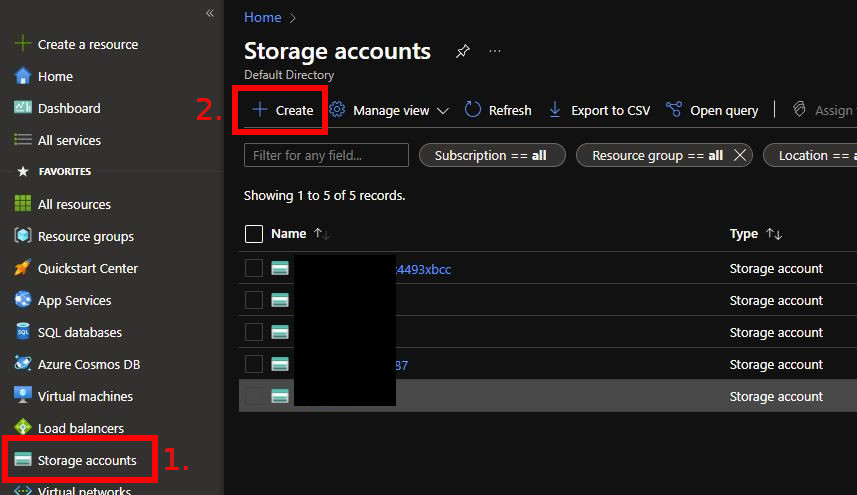The height and width of the screenshot is (495, 857).
Task: Click the Home house icon
Action: pos(22,75)
